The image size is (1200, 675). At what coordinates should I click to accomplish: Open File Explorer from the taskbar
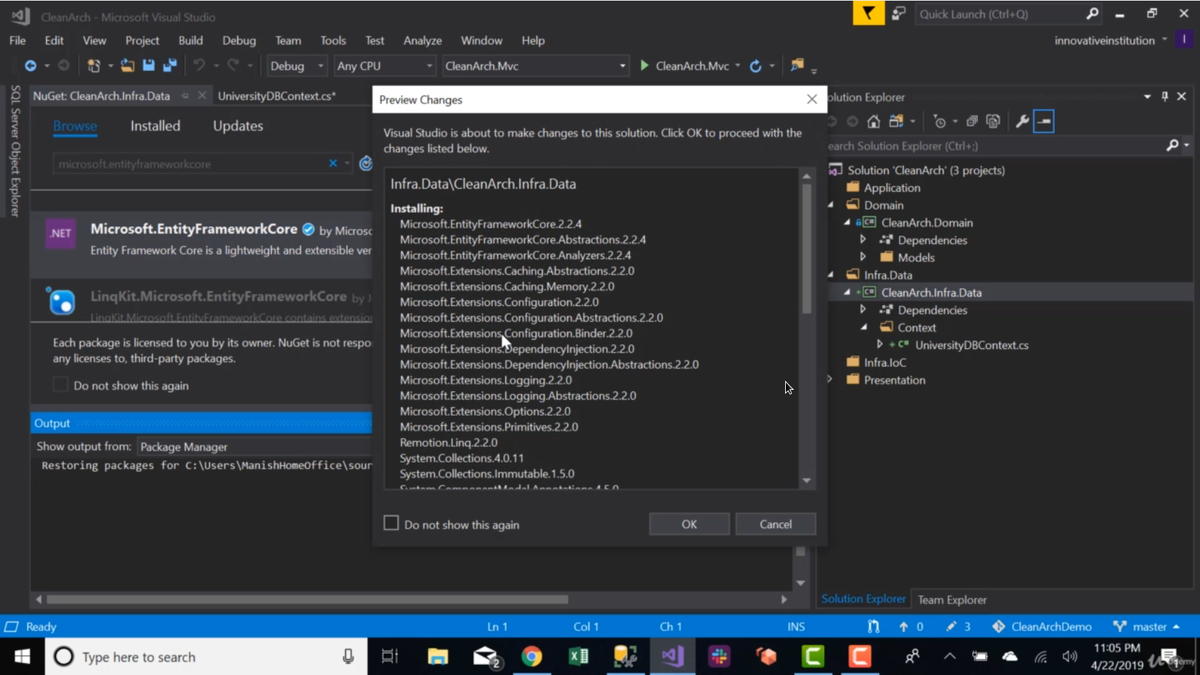pos(438,656)
